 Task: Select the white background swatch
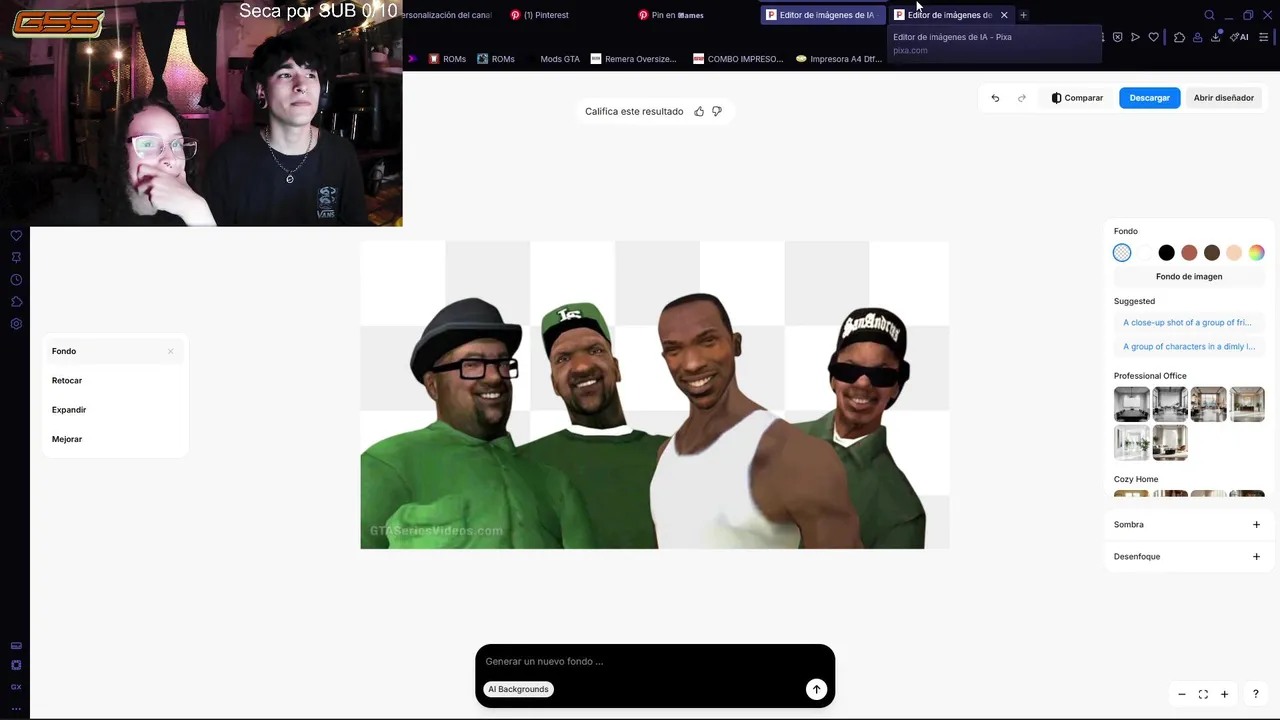click(x=1144, y=253)
